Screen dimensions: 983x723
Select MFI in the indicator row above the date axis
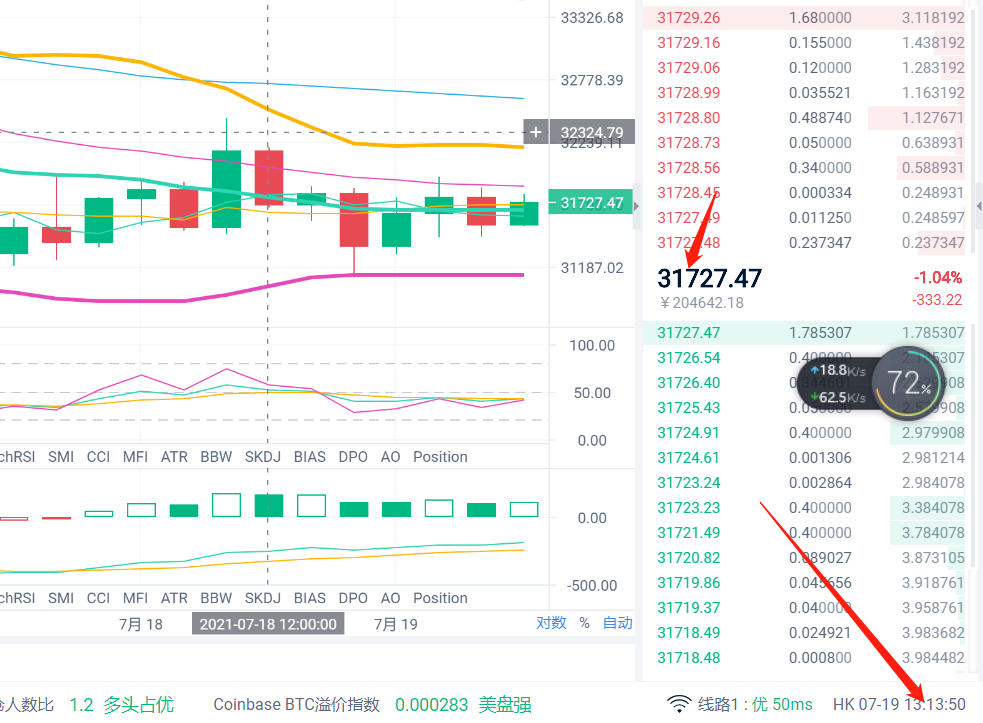(135, 598)
